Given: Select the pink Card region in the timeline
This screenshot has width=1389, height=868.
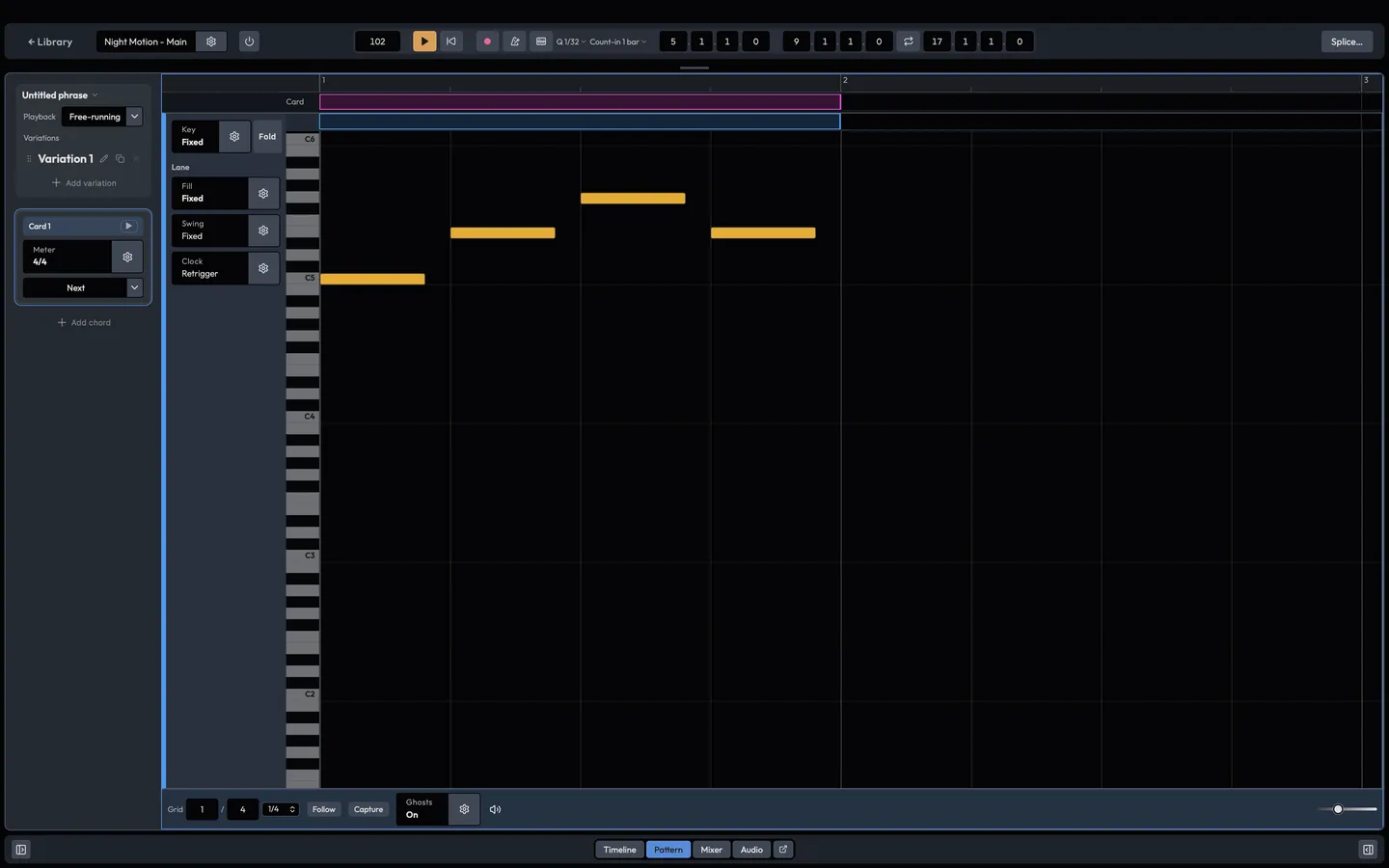Looking at the screenshot, I should point(580,101).
